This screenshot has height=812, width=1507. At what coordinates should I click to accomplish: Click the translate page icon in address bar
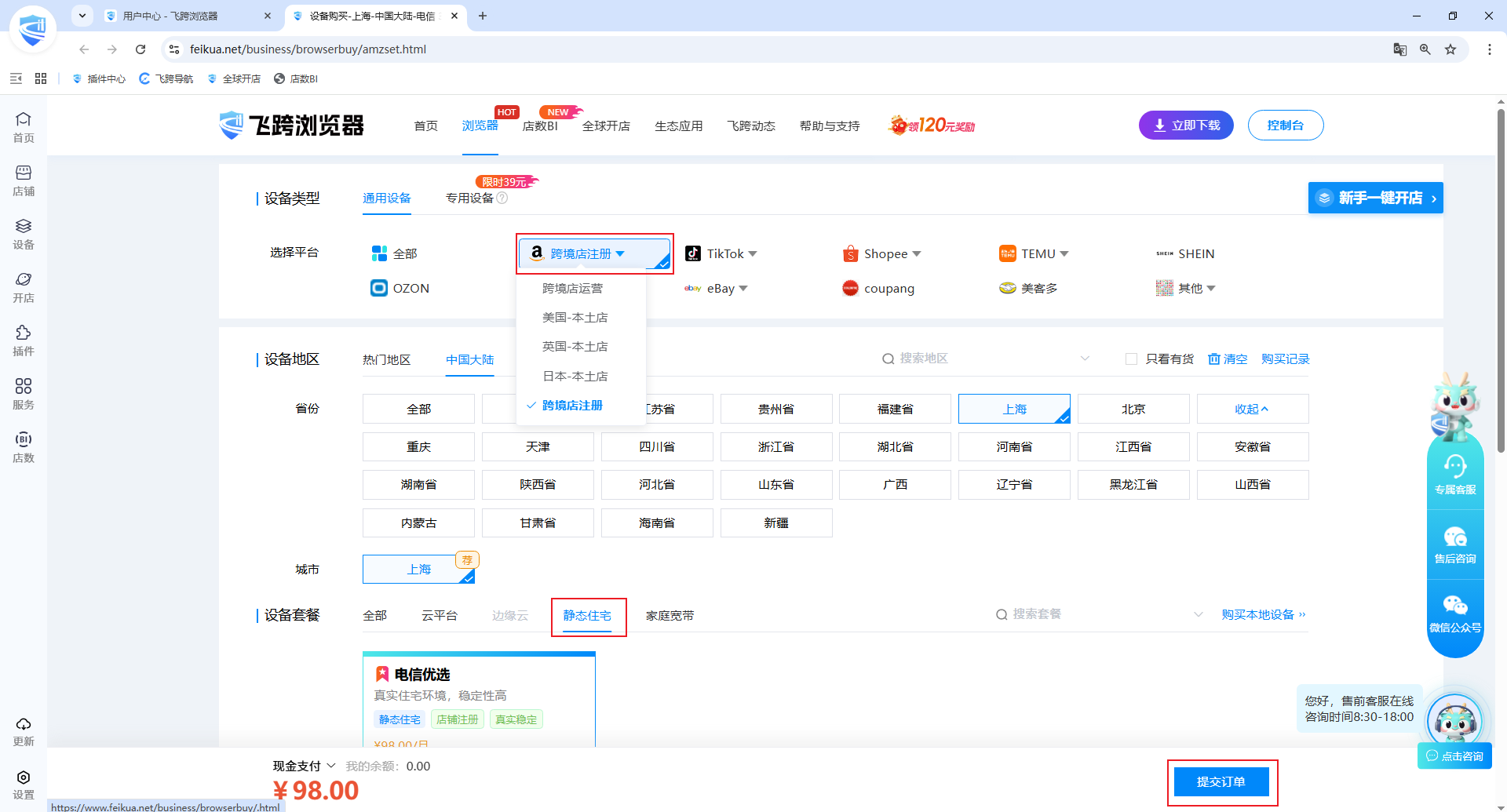1400,49
